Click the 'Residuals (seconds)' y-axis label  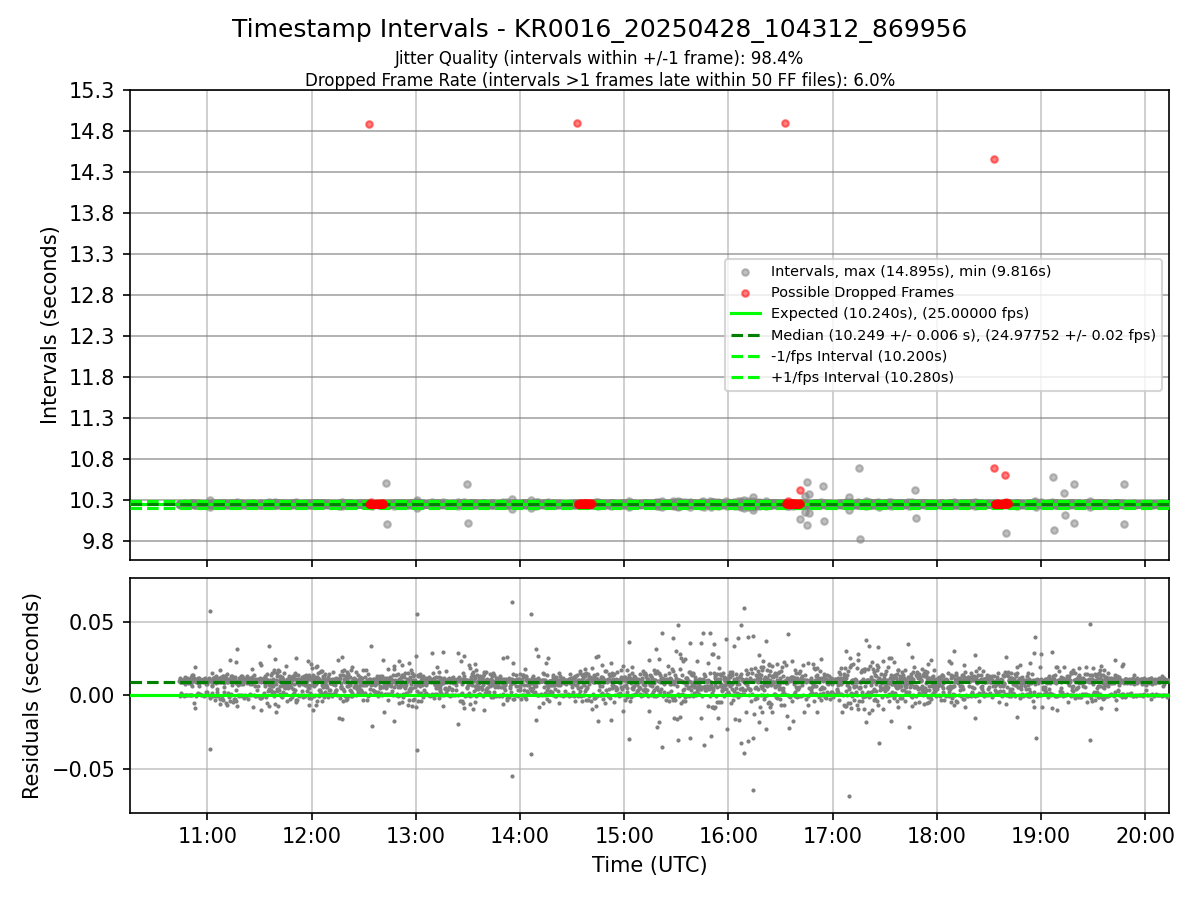pyautogui.click(x=32, y=695)
